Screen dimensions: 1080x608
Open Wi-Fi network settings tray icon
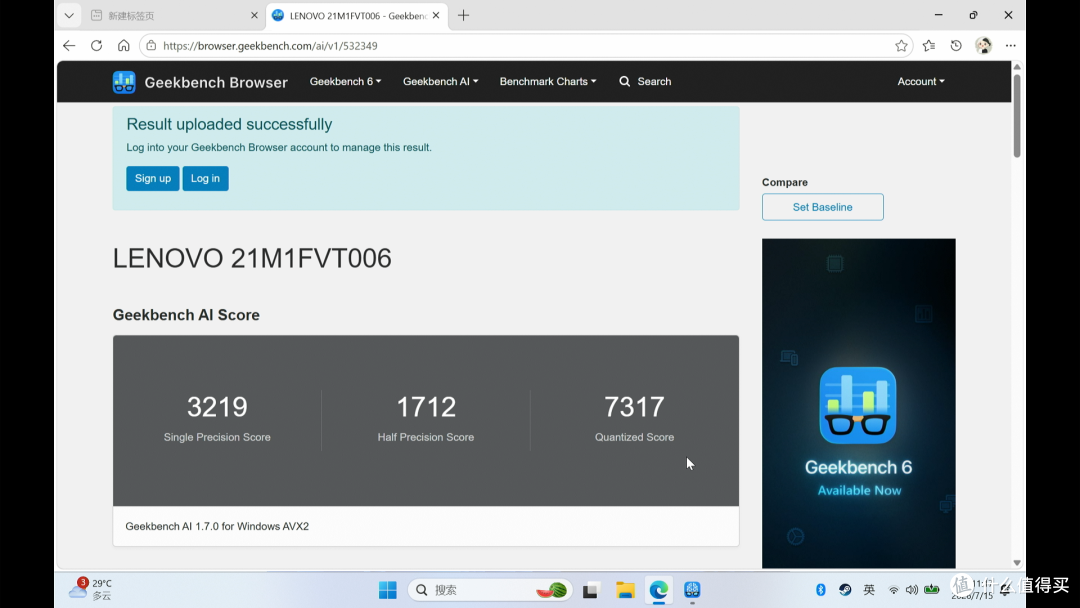893,590
